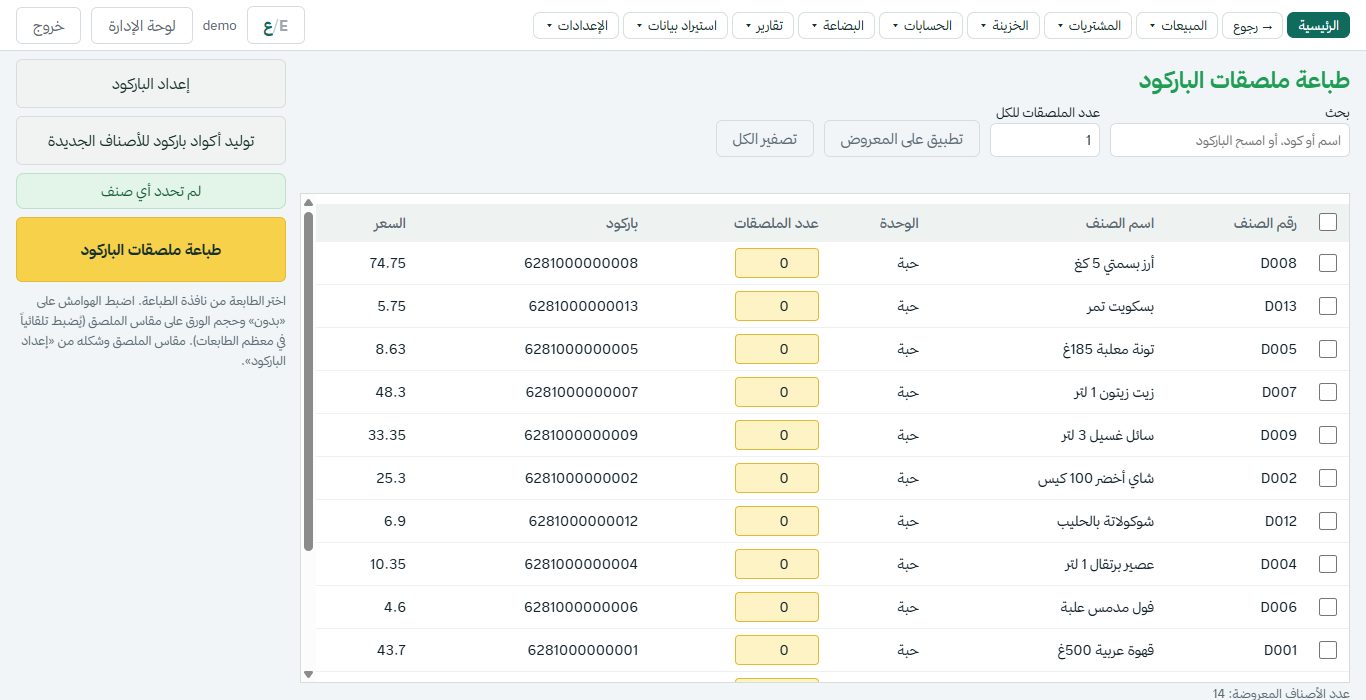Image resolution: width=1366 pixels, height=700 pixels.
Task: Click the رجوع back button
Action: click(1252, 26)
